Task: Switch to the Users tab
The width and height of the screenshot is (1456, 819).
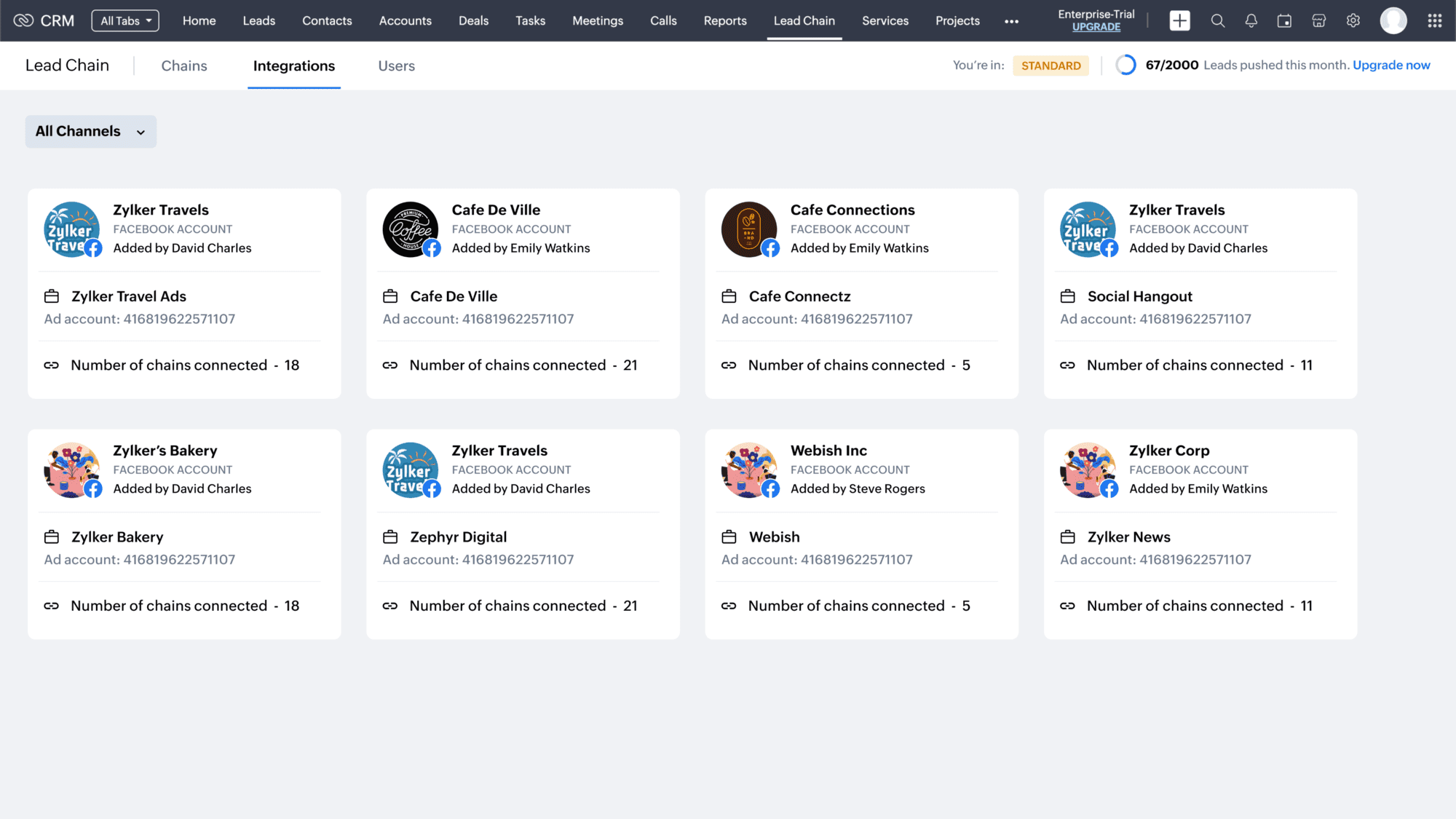Action: [x=396, y=66]
